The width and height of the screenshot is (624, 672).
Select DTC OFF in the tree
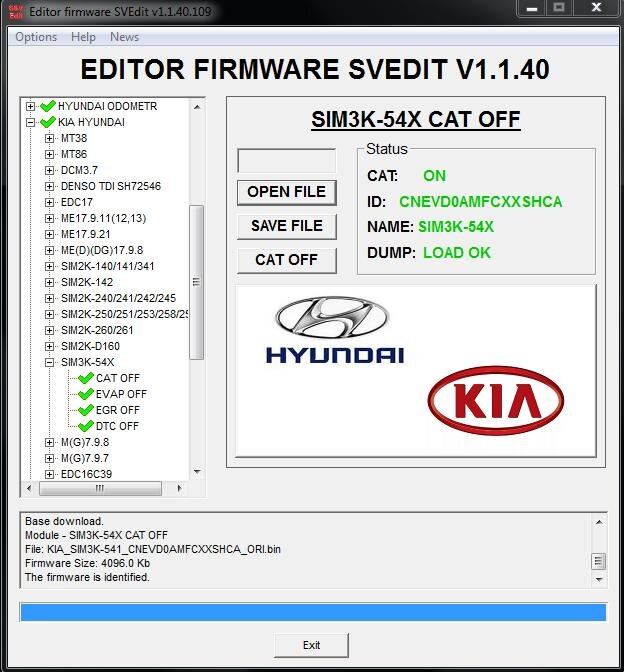tap(117, 426)
